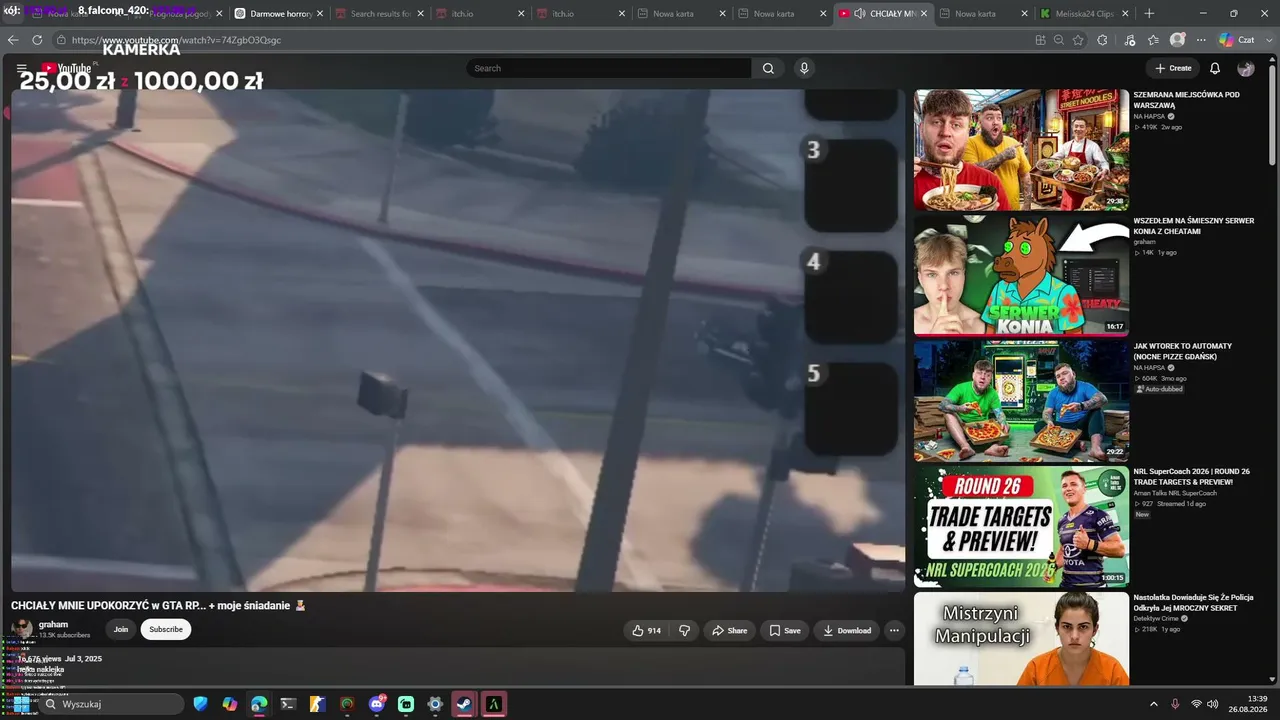Click the Windows Wyszukaj search box
The width and height of the screenshot is (1280, 720).
click(x=112, y=704)
